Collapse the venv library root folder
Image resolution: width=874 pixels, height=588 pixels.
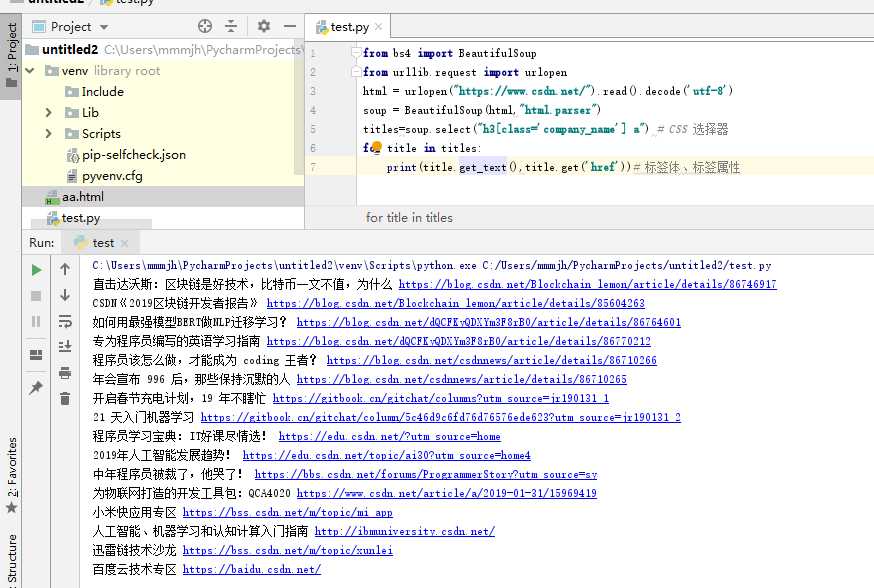click(31, 71)
